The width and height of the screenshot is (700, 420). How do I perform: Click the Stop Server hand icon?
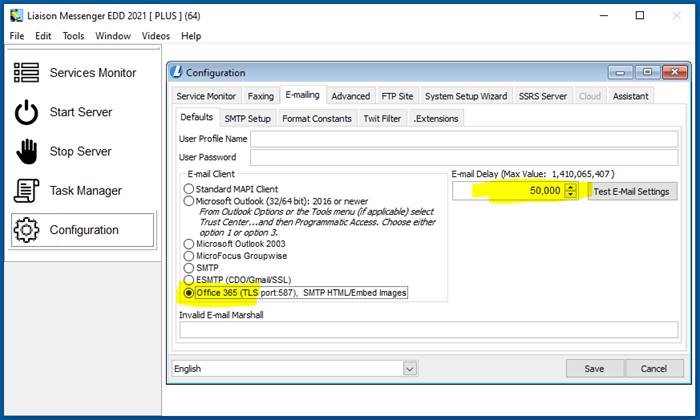point(27,151)
